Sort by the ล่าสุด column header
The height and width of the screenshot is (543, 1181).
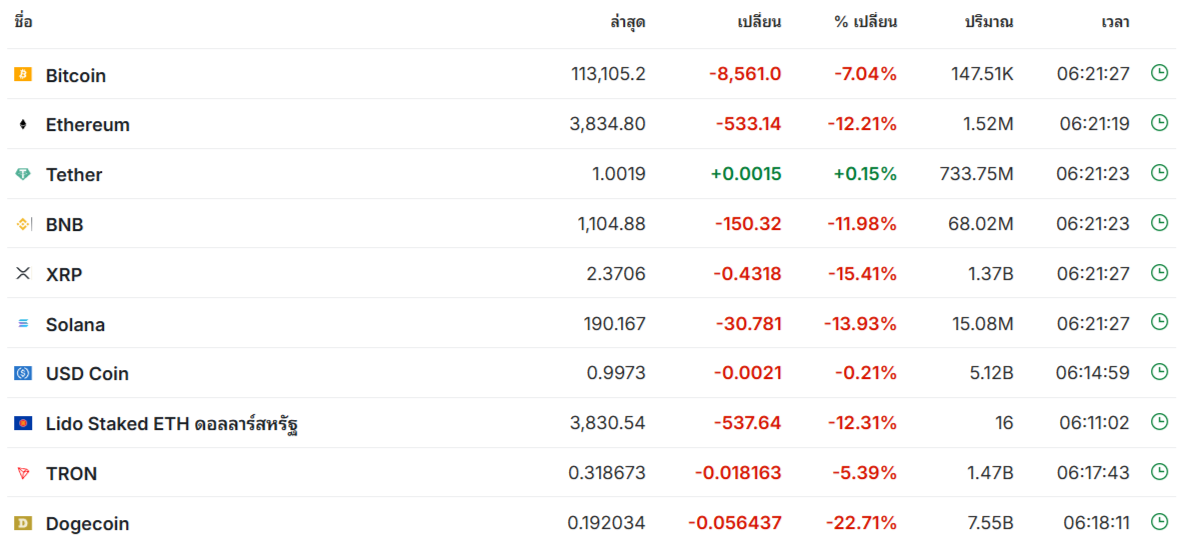click(x=627, y=22)
